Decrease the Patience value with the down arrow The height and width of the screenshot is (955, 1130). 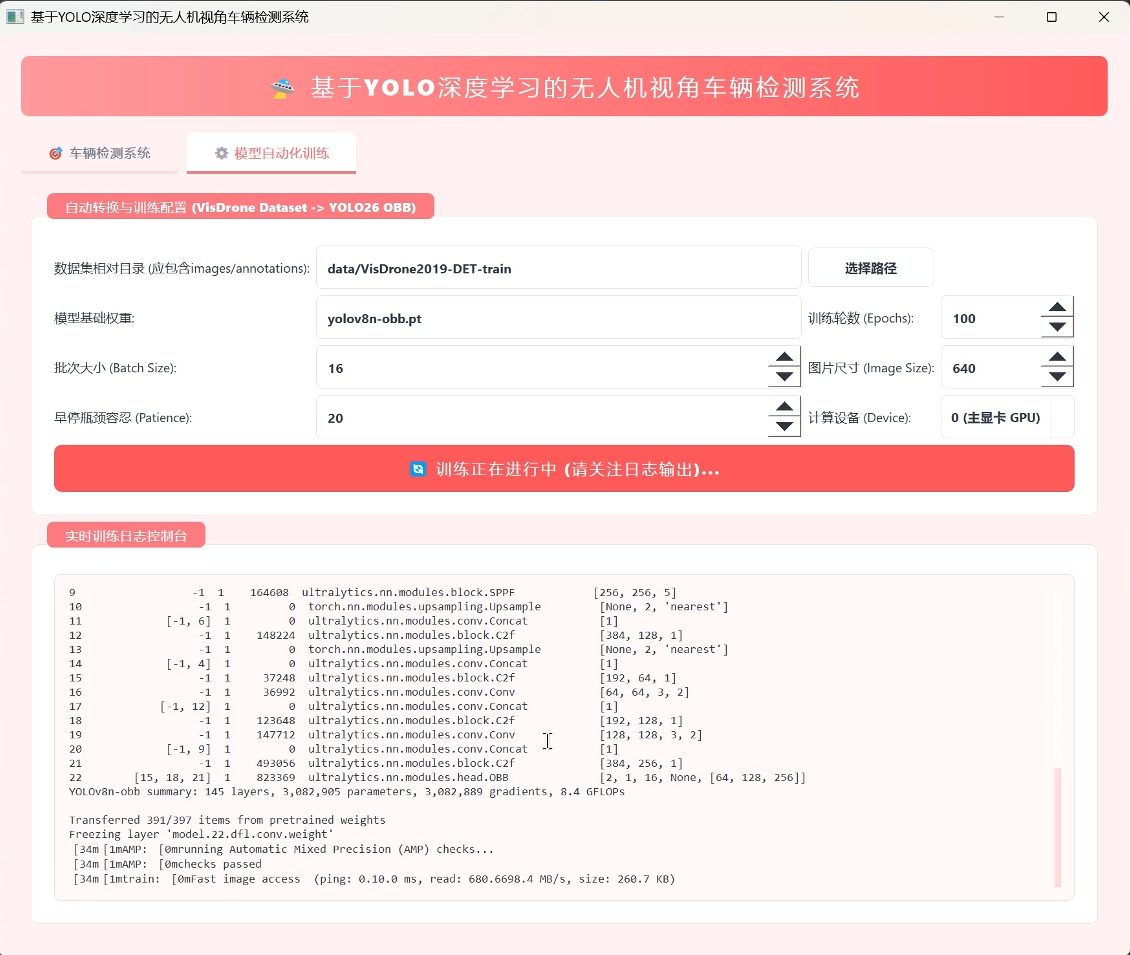785,427
